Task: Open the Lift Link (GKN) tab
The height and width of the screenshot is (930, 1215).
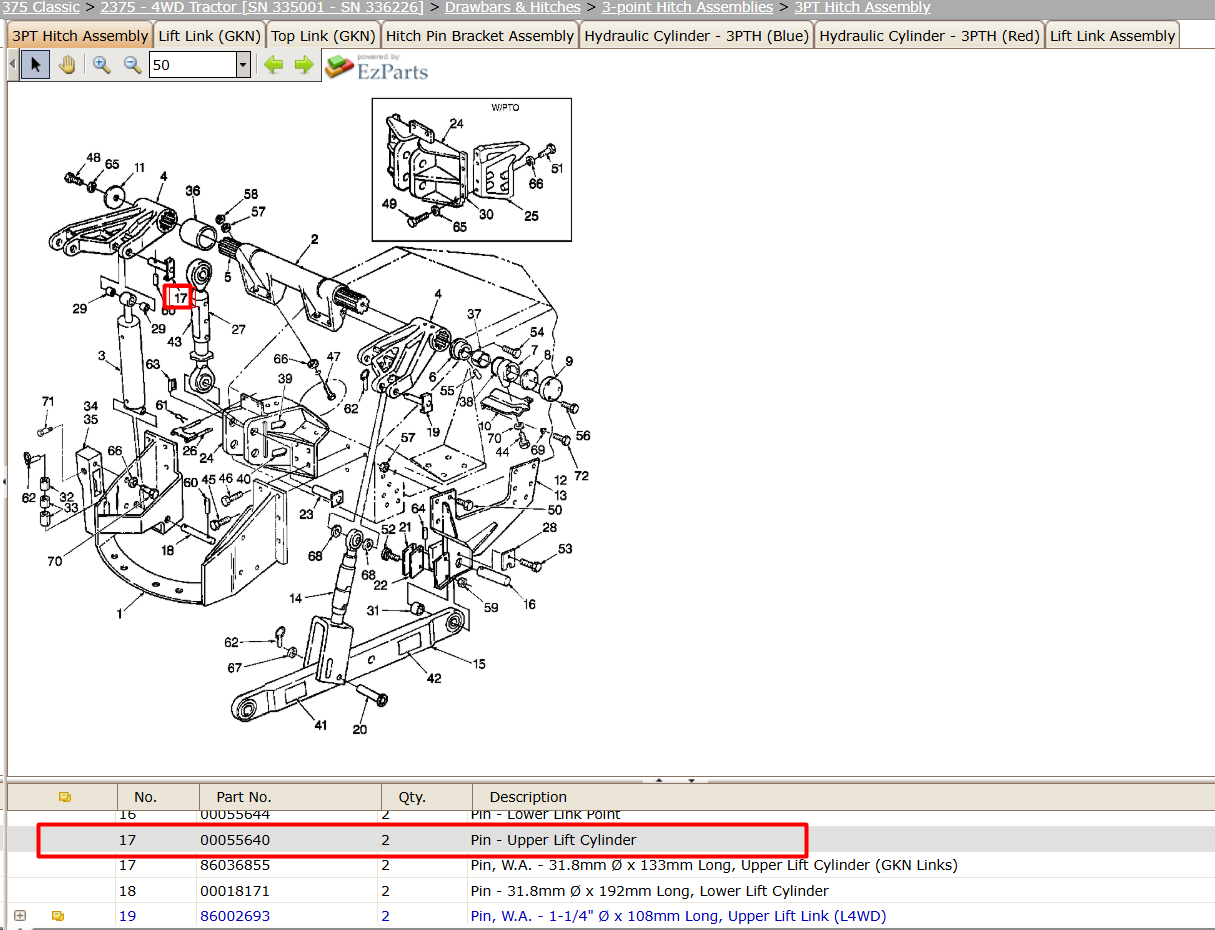Action: click(210, 36)
